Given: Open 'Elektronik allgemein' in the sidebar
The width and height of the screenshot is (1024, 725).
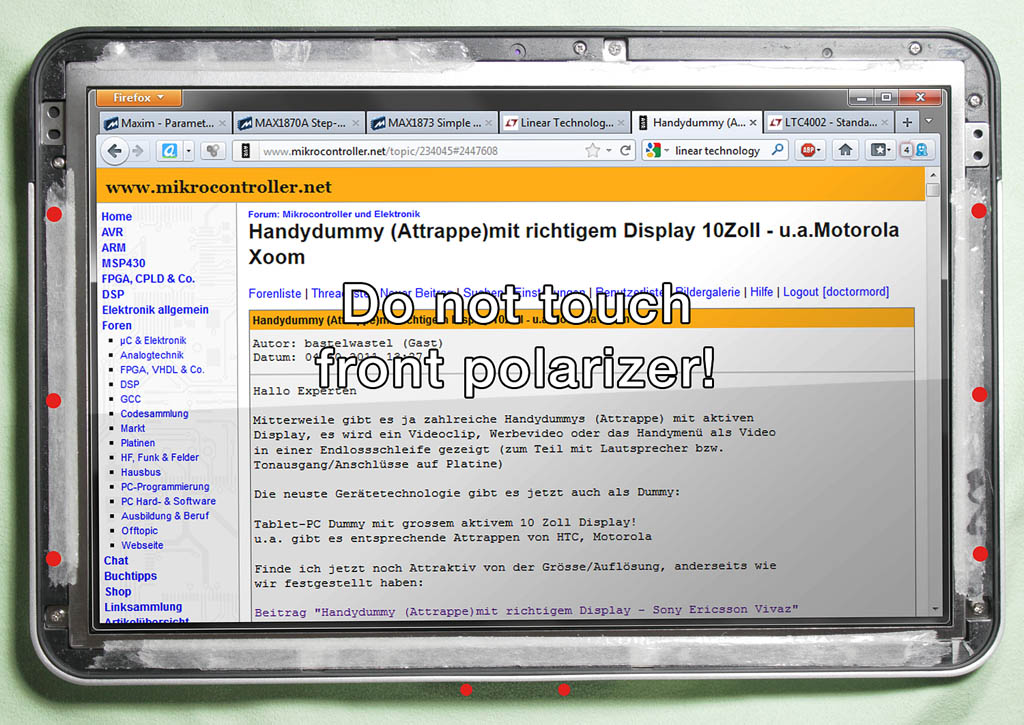Looking at the screenshot, I should (155, 310).
